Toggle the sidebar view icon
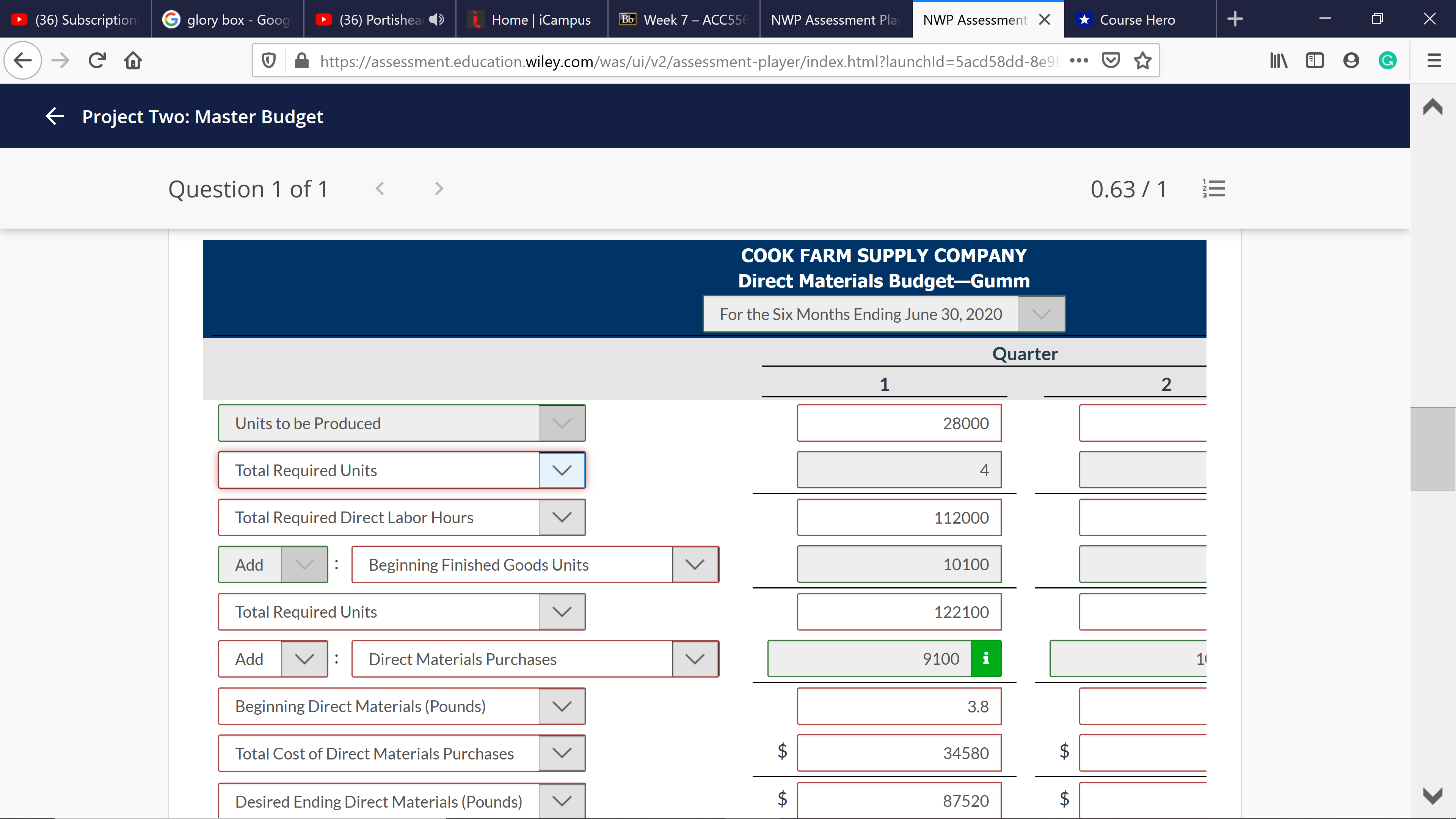The height and width of the screenshot is (819, 1456). (1315, 61)
